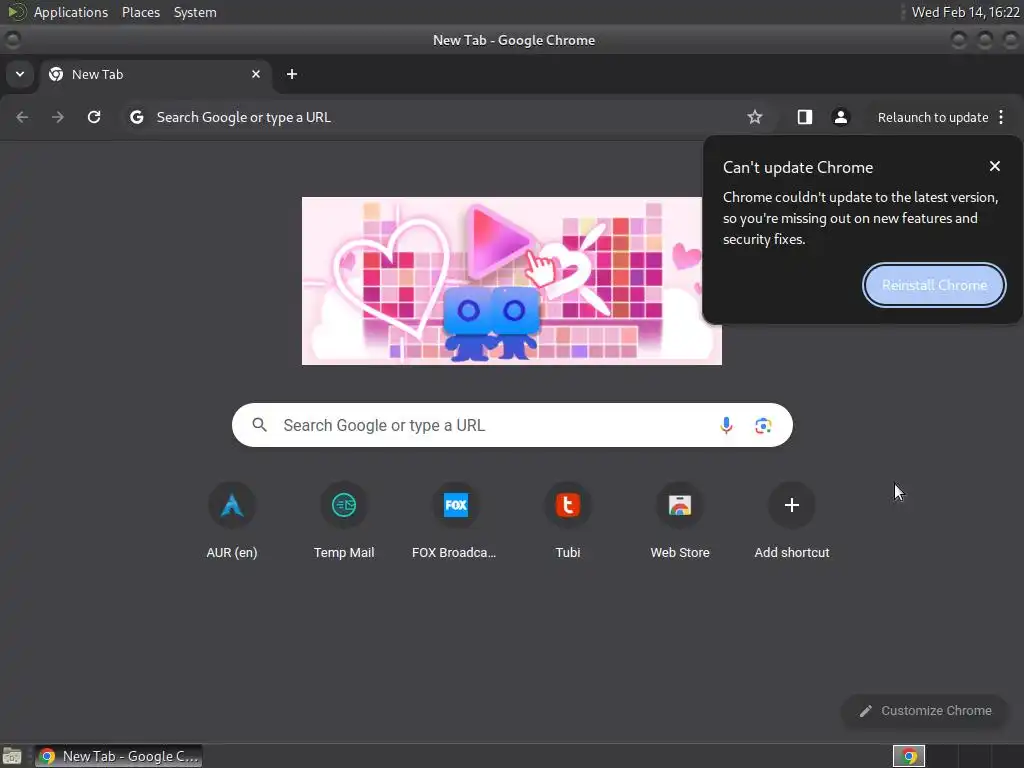Screen dimensions: 1024x768
Task: Select the New Tab tab
Action: coord(154,74)
